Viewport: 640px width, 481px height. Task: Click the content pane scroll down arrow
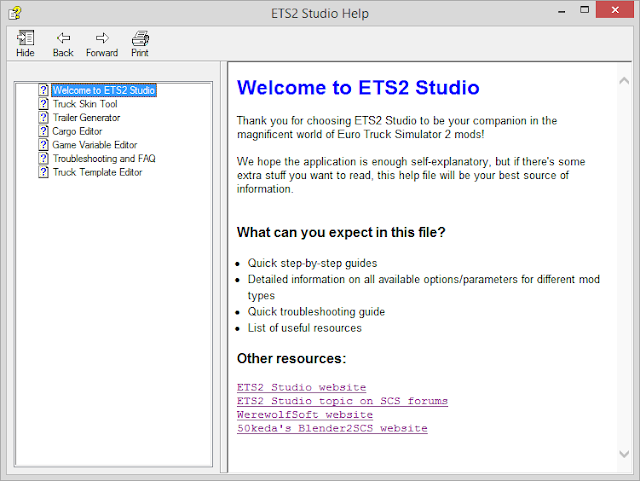[624, 454]
